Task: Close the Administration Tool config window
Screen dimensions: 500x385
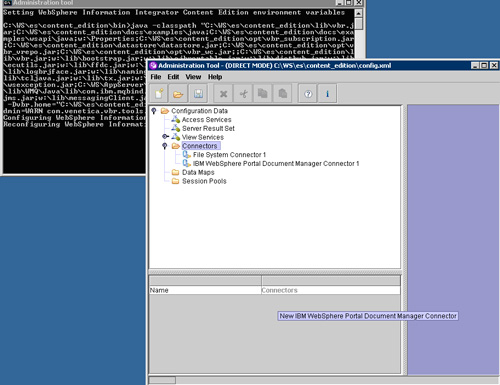Action: [494, 65]
